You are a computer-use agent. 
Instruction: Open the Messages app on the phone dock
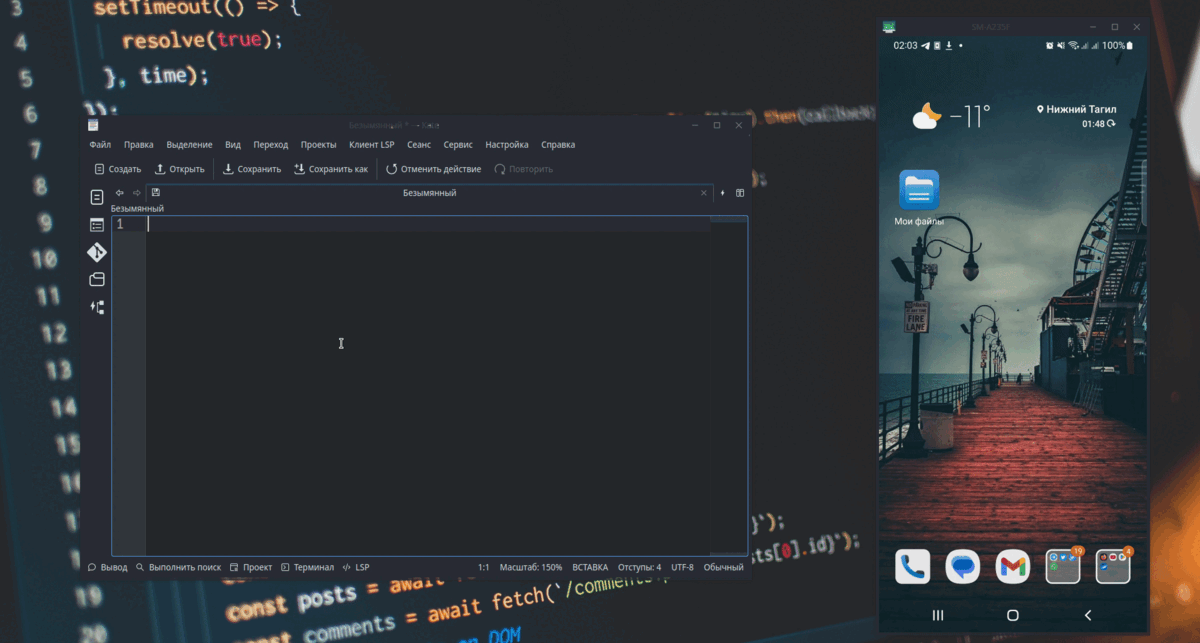[963, 567]
